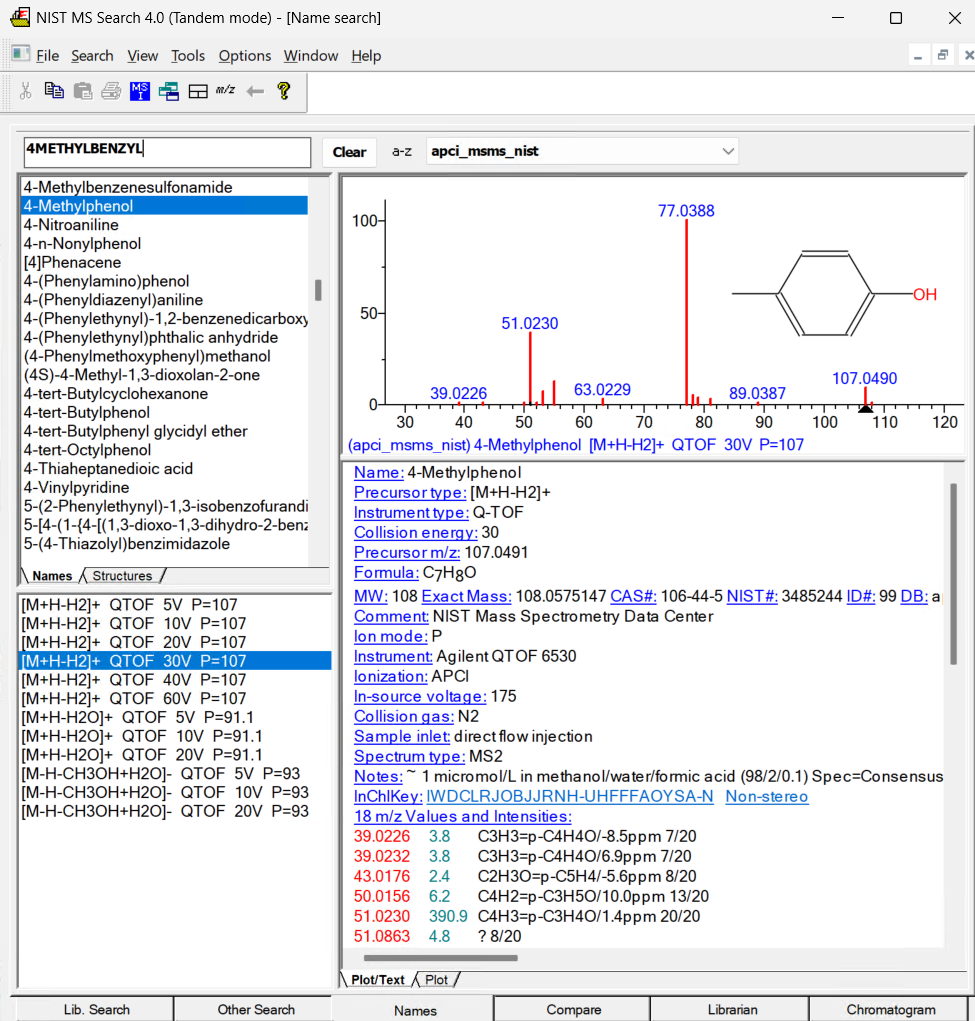Toggle the a-z sorting button
975x1021 pixels.
point(402,152)
